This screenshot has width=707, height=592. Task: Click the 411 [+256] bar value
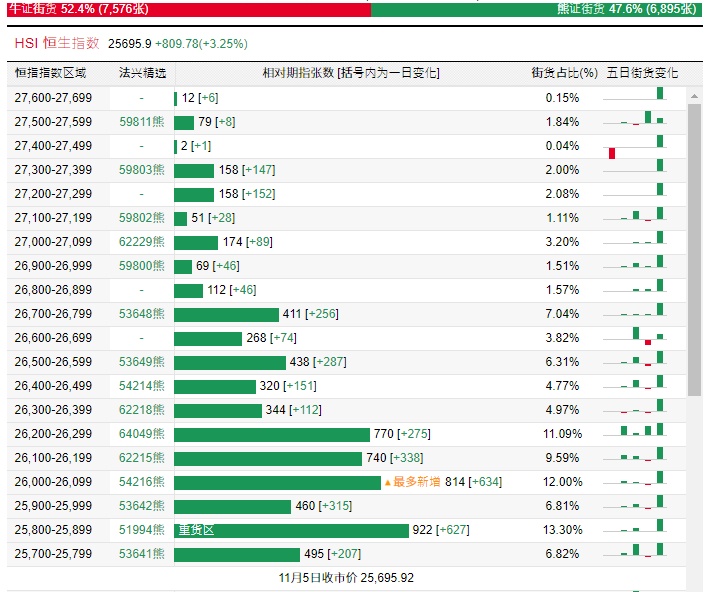coord(311,314)
